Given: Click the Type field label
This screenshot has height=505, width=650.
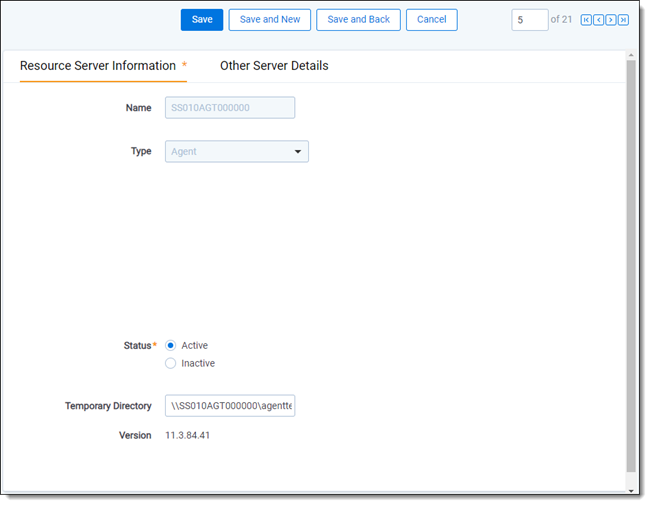Looking at the screenshot, I should click(141, 151).
